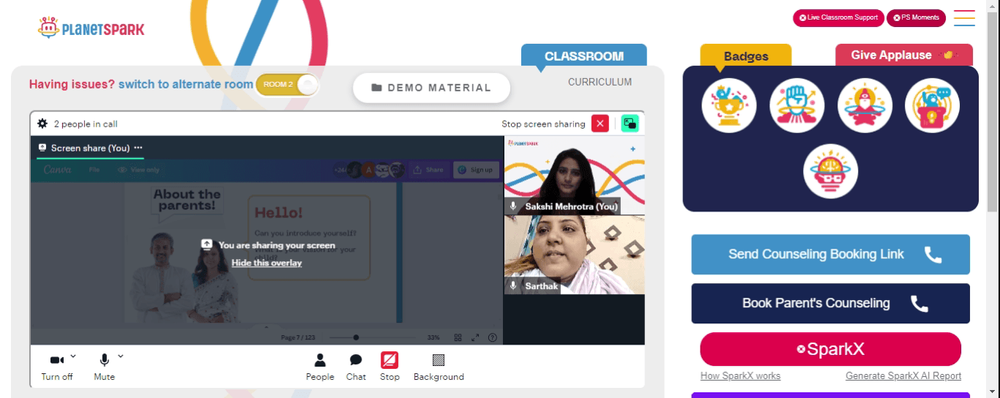Mute the microphone
Viewport: 1000px width, 398px height.
[x=104, y=367]
